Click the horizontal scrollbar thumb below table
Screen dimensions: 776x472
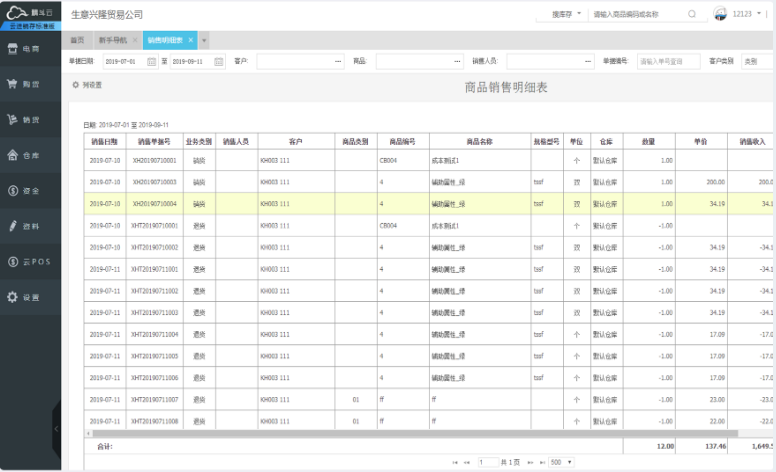click(x=415, y=433)
